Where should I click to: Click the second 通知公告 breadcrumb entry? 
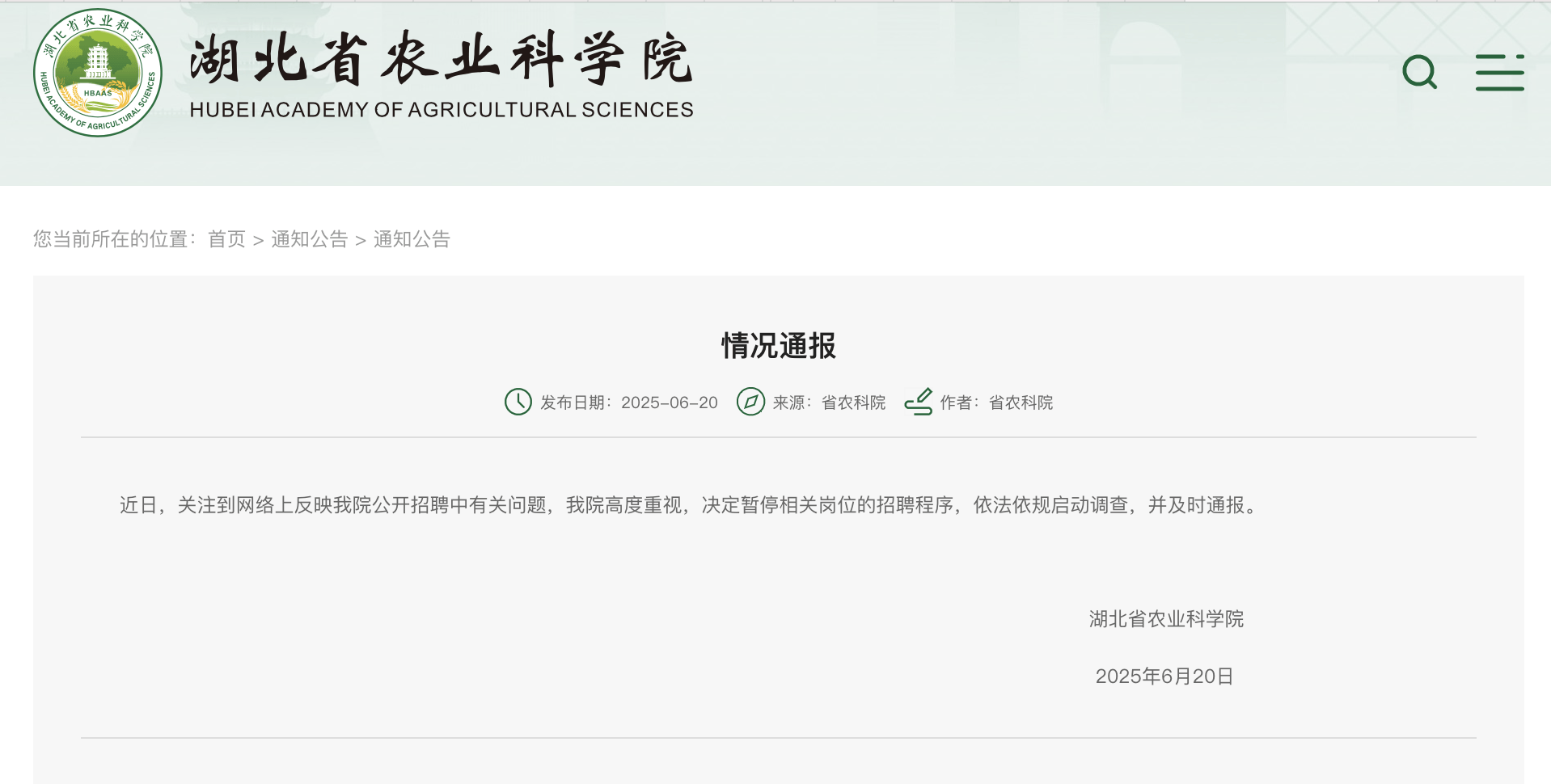[x=412, y=239]
